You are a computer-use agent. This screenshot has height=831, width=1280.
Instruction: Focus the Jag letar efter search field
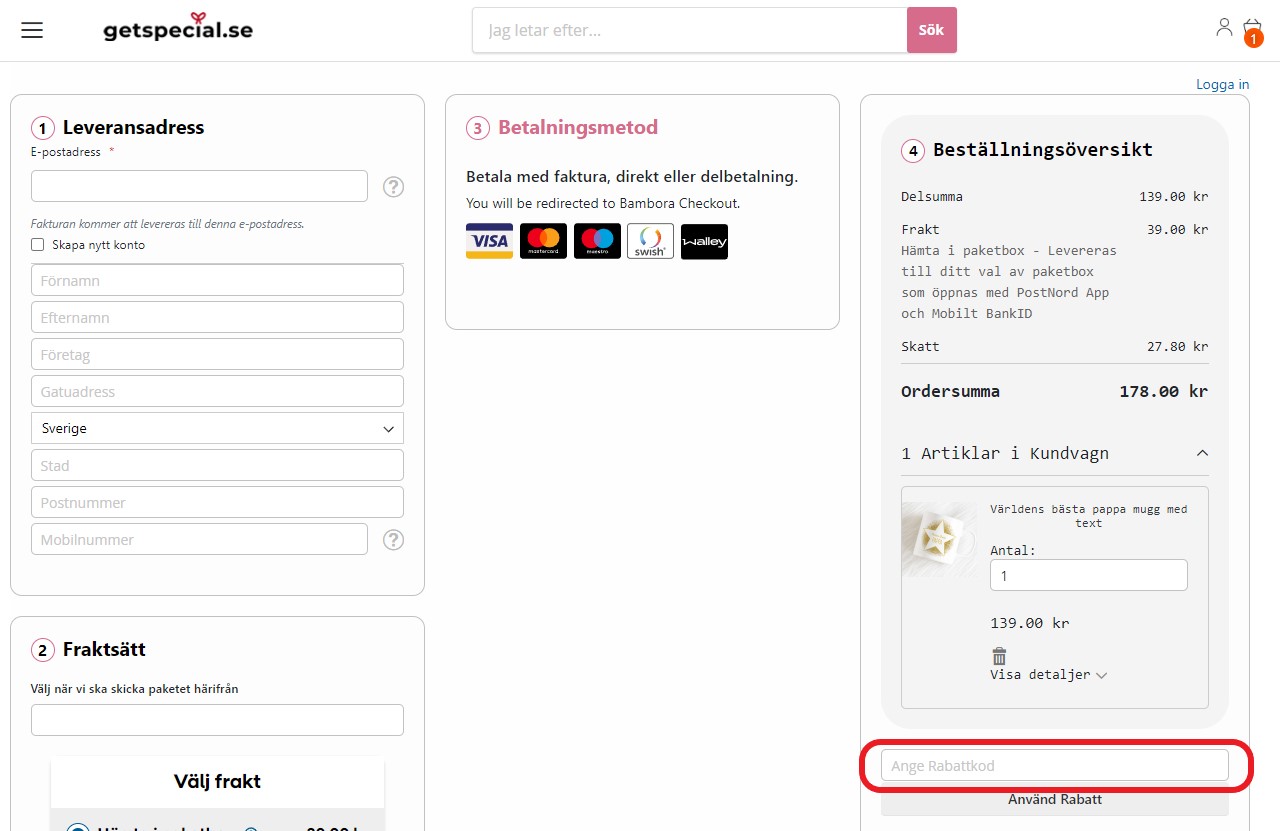pos(689,30)
